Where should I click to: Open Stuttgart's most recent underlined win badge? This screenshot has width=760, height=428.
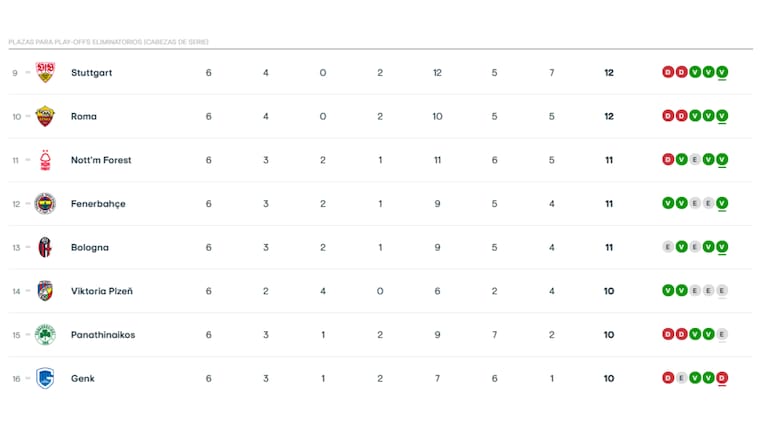coord(722,72)
